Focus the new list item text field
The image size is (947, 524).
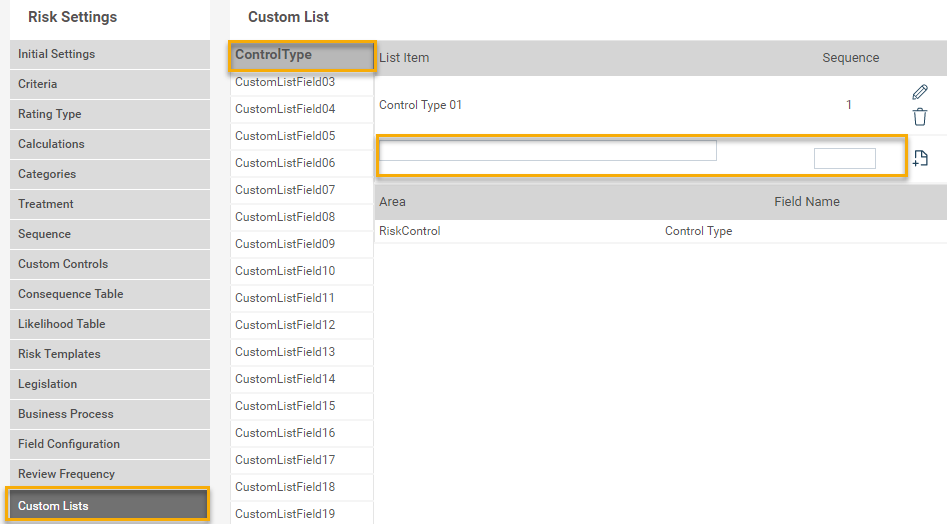pyautogui.click(x=548, y=150)
